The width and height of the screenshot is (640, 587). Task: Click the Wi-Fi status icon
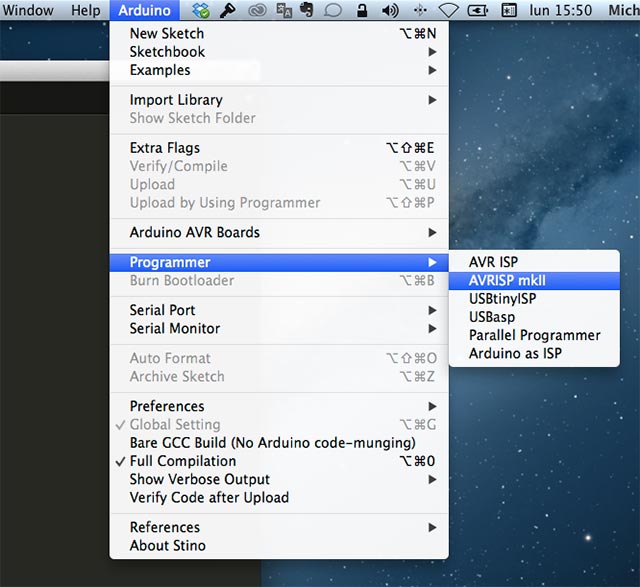tap(449, 11)
